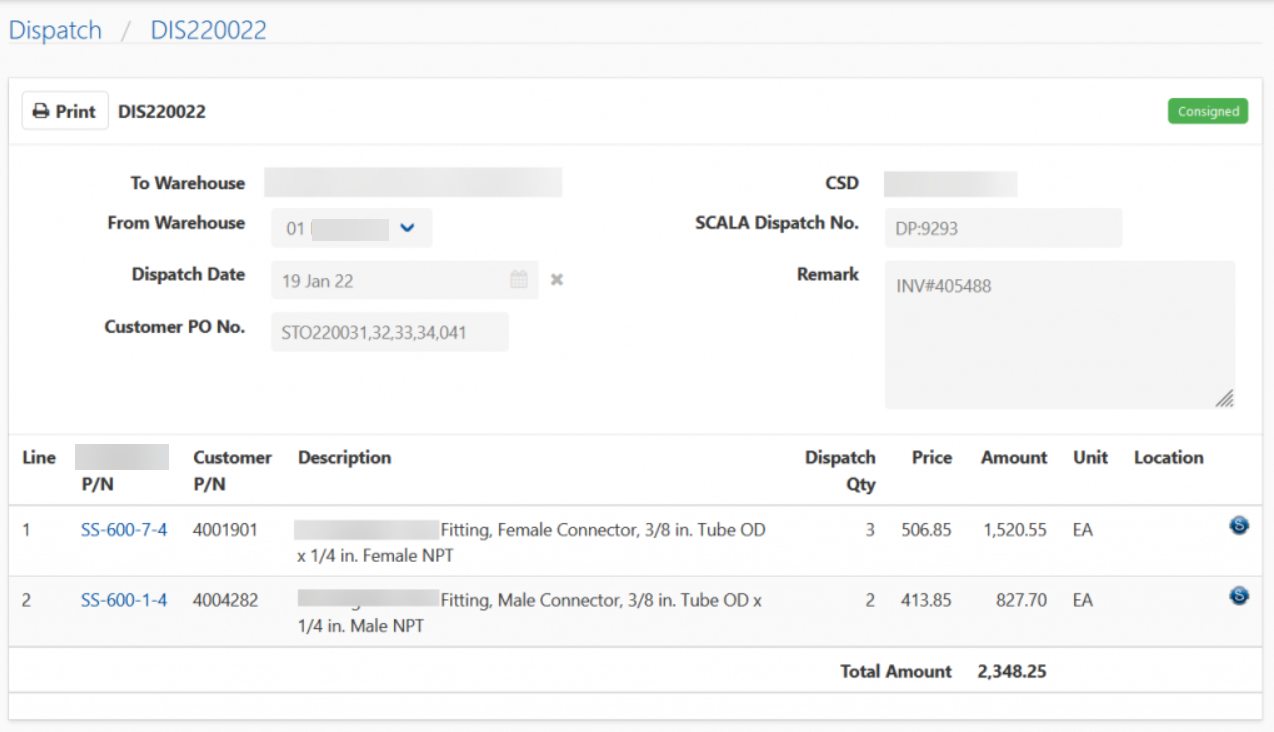The image size is (1274, 732).
Task: Click the SCALA Dispatch No. field
Action: coord(1003,228)
